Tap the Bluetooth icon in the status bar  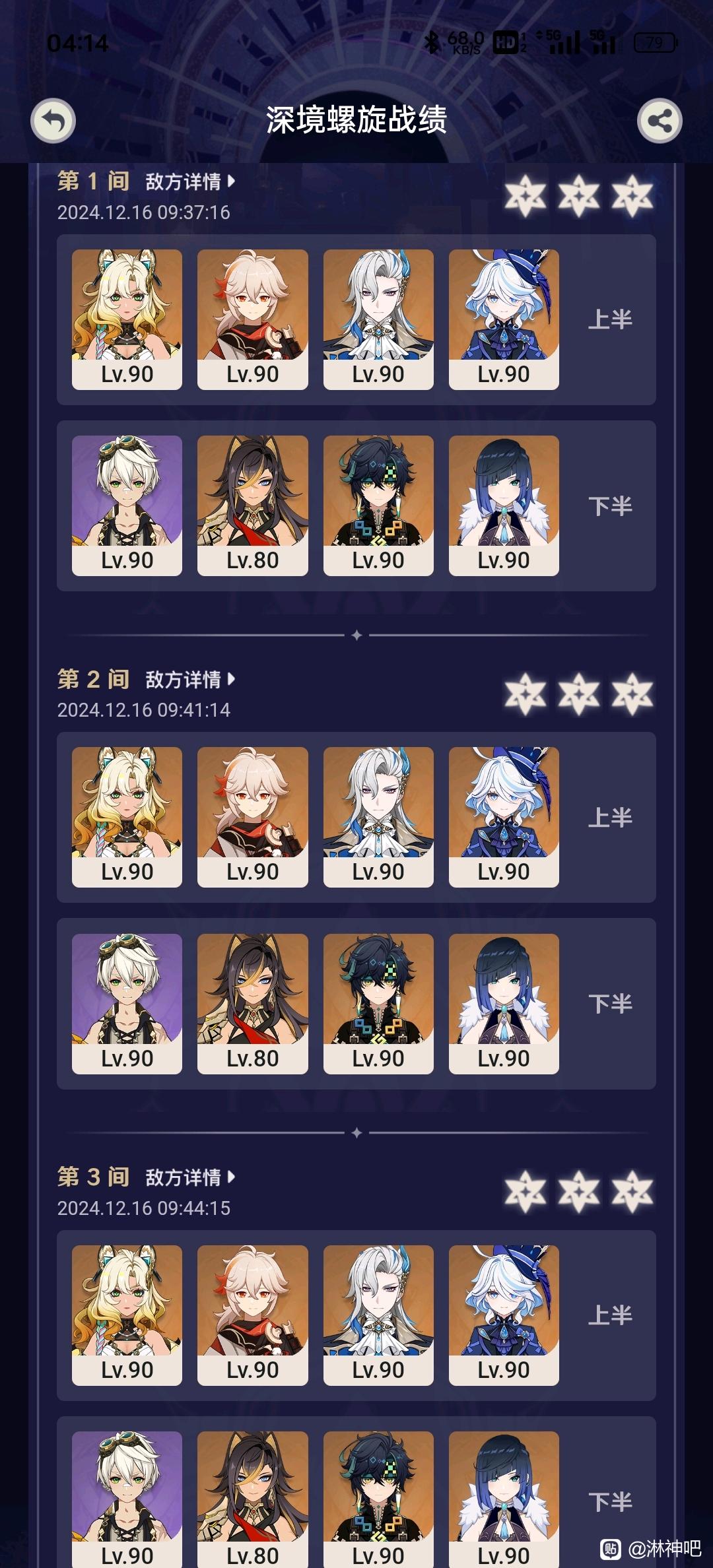(x=432, y=43)
